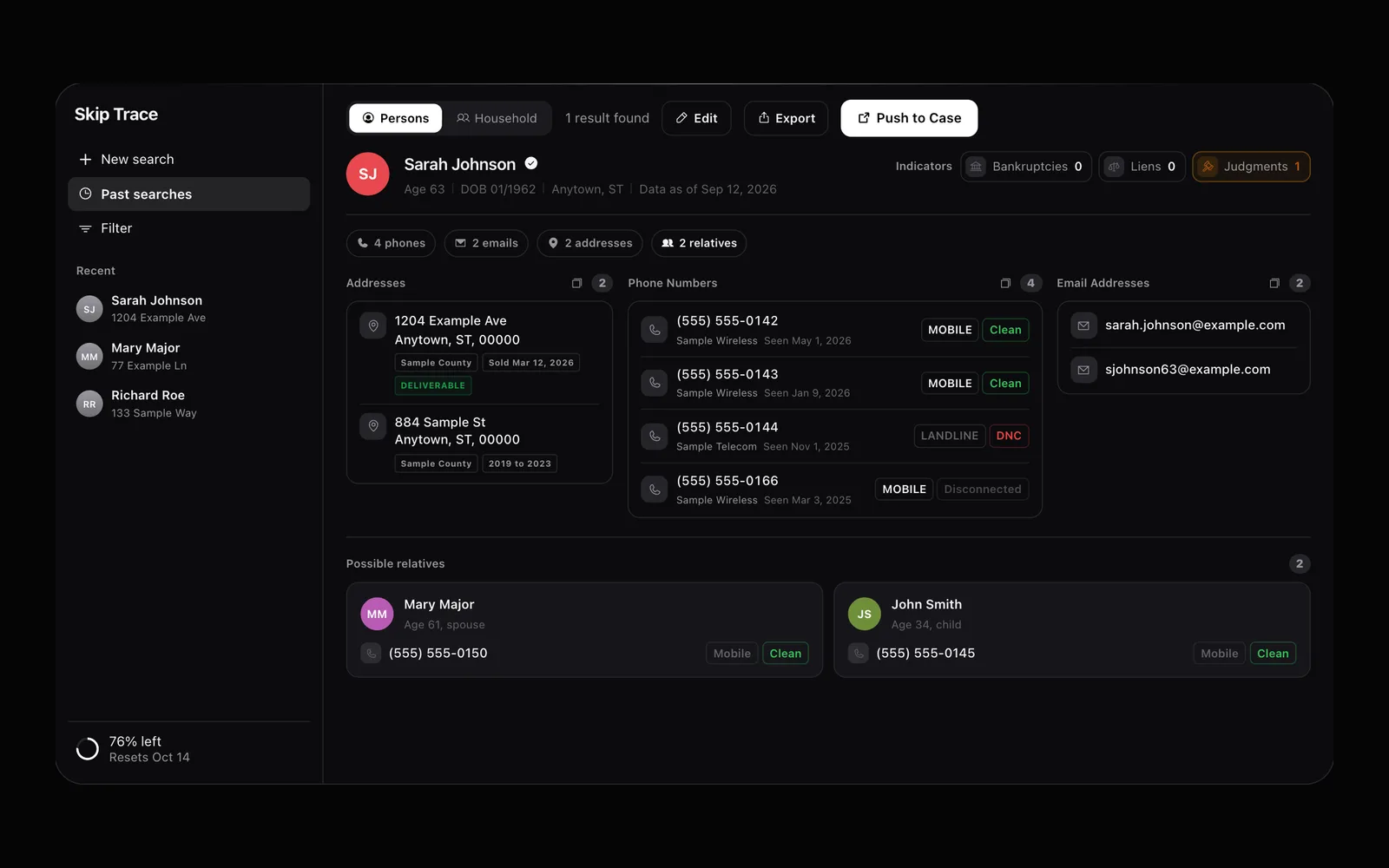Push result to case
Image resolution: width=1389 pixels, height=868 pixels.
(909, 118)
